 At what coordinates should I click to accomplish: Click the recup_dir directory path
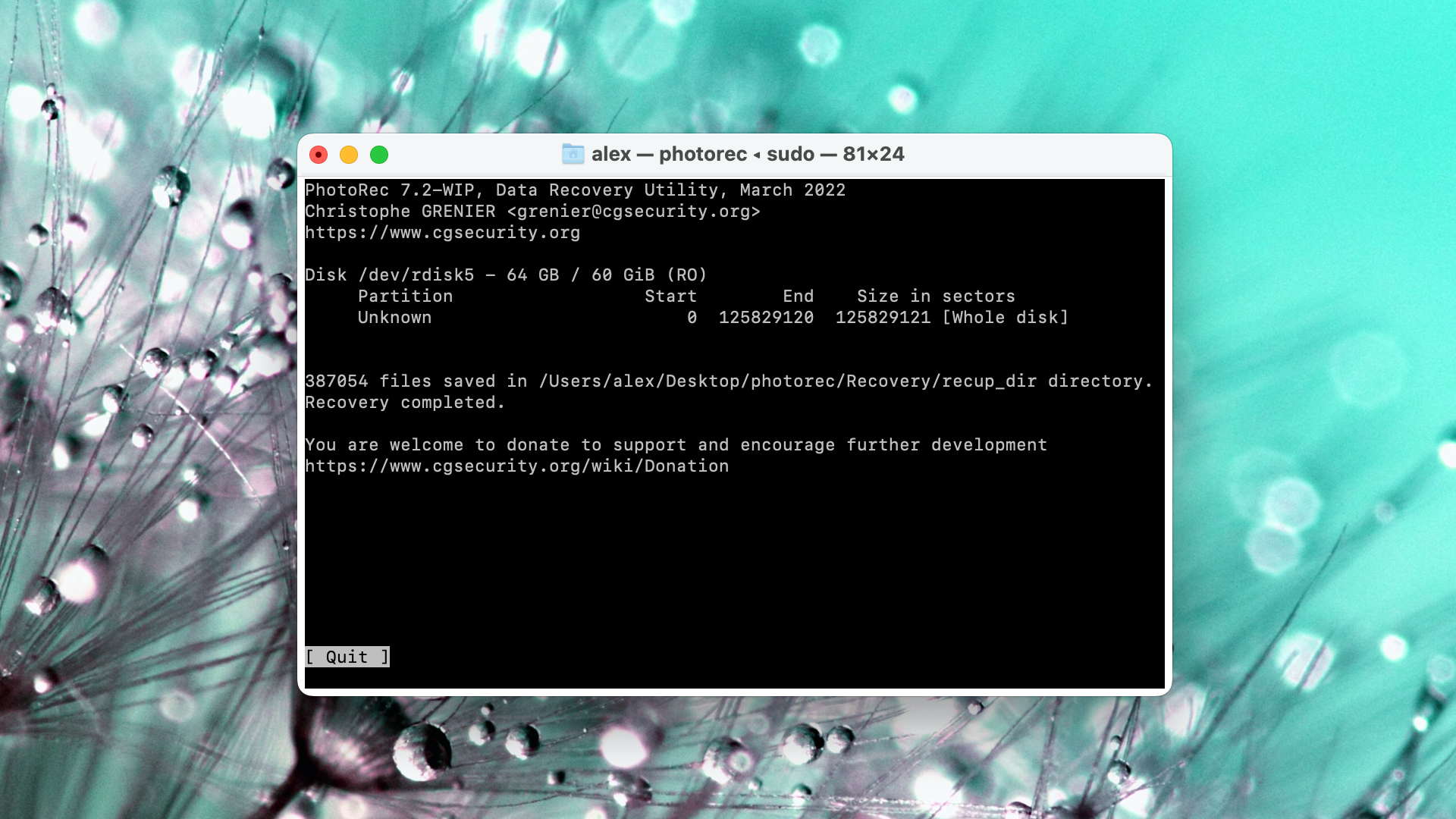coord(787,381)
